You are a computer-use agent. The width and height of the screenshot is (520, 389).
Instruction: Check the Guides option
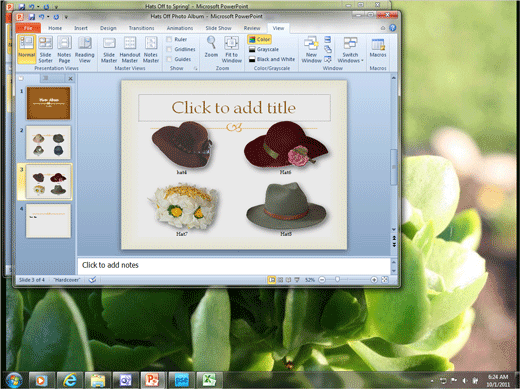(x=169, y=59)
